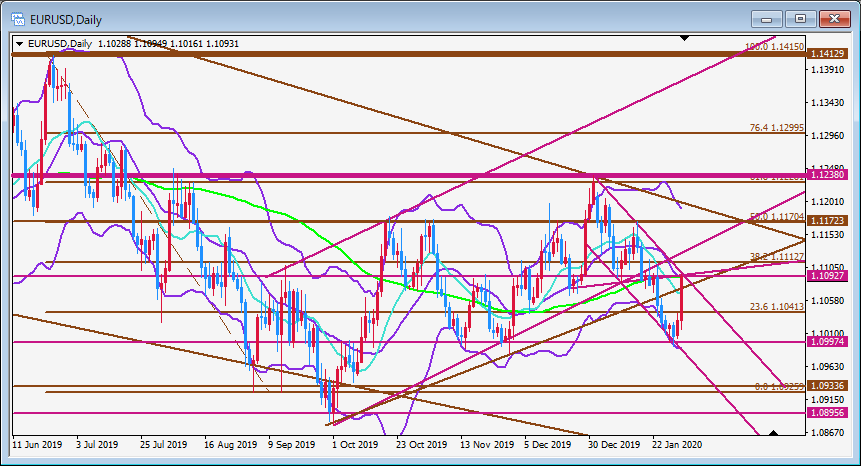861x466 pixels.
Task: Close the EURUSD,Daily chart window
Action: click(834, 19)
